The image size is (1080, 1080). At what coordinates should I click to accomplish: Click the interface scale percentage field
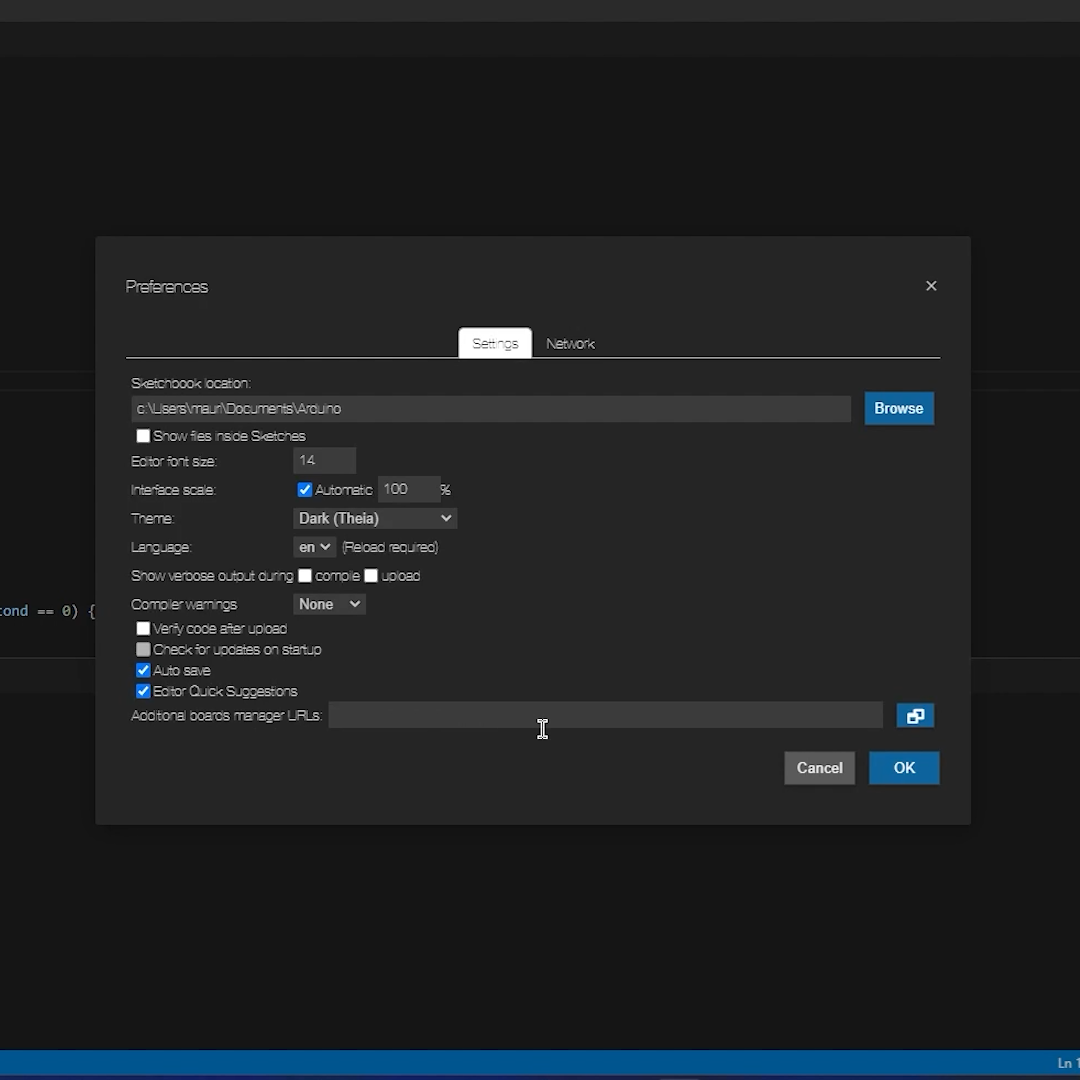coord(409,490)
